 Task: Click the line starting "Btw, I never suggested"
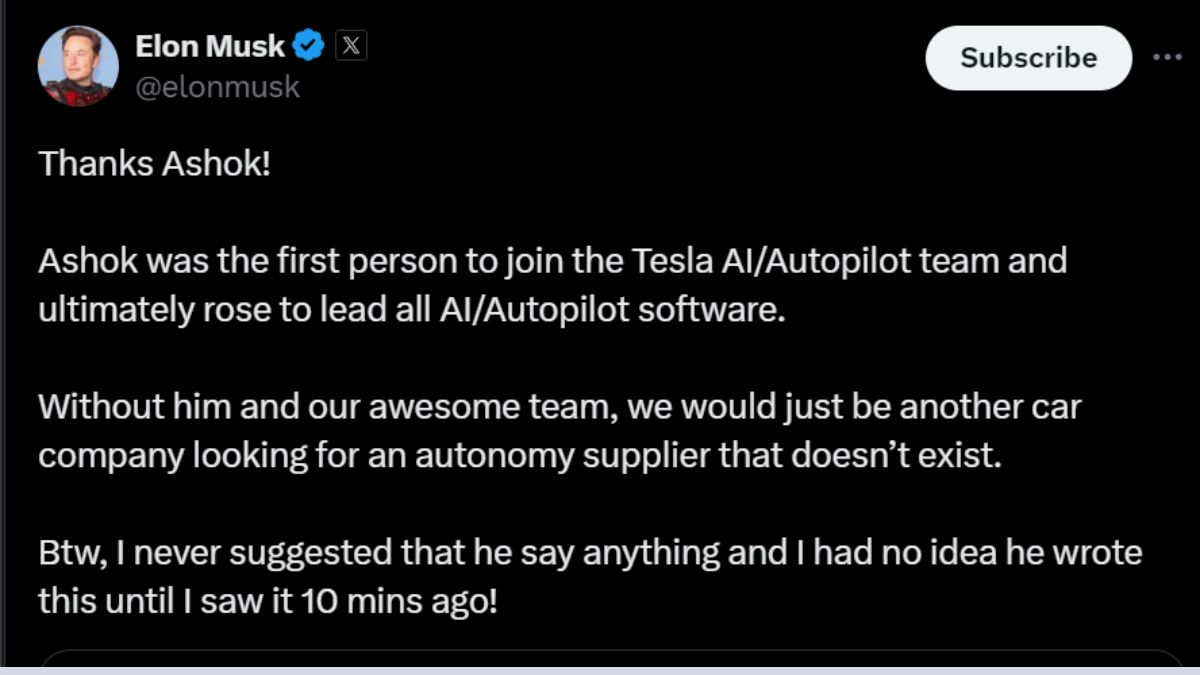click(590, 553)
